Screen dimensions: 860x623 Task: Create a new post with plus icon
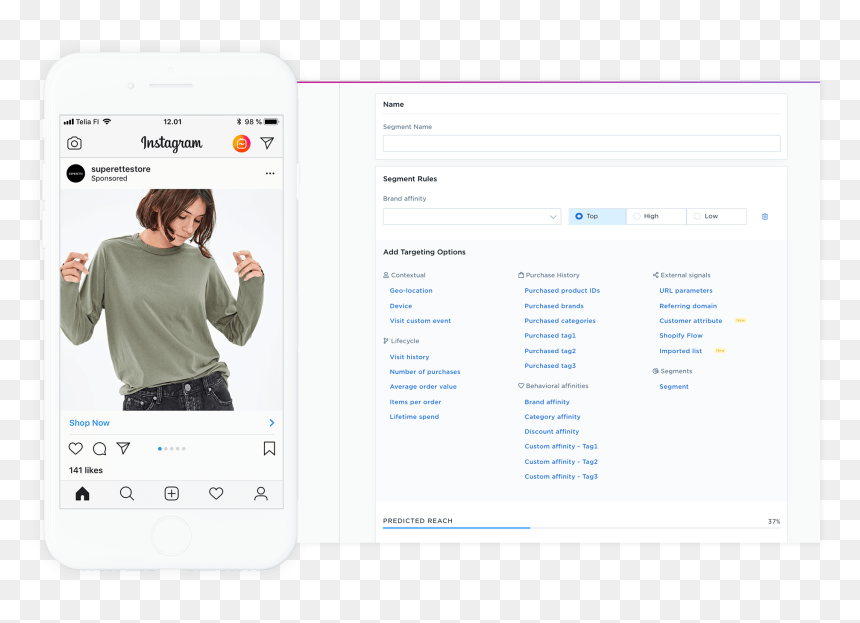[172, 494]
